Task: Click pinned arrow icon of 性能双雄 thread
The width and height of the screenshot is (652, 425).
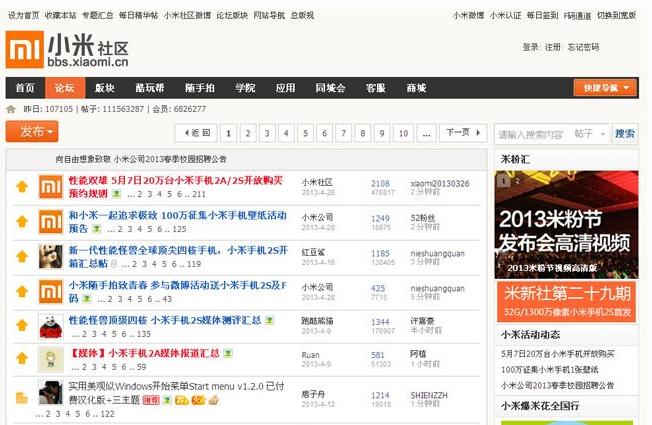Action: pos(22,186)
